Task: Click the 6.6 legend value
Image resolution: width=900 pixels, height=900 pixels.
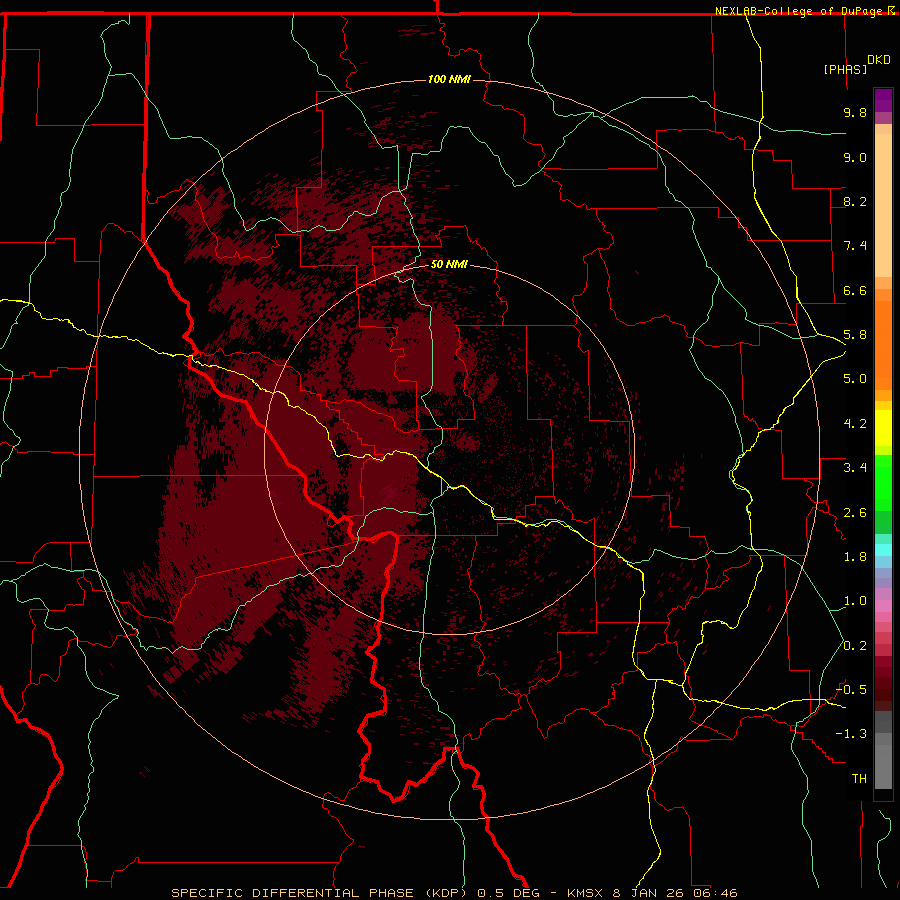Action: [855, 290]
